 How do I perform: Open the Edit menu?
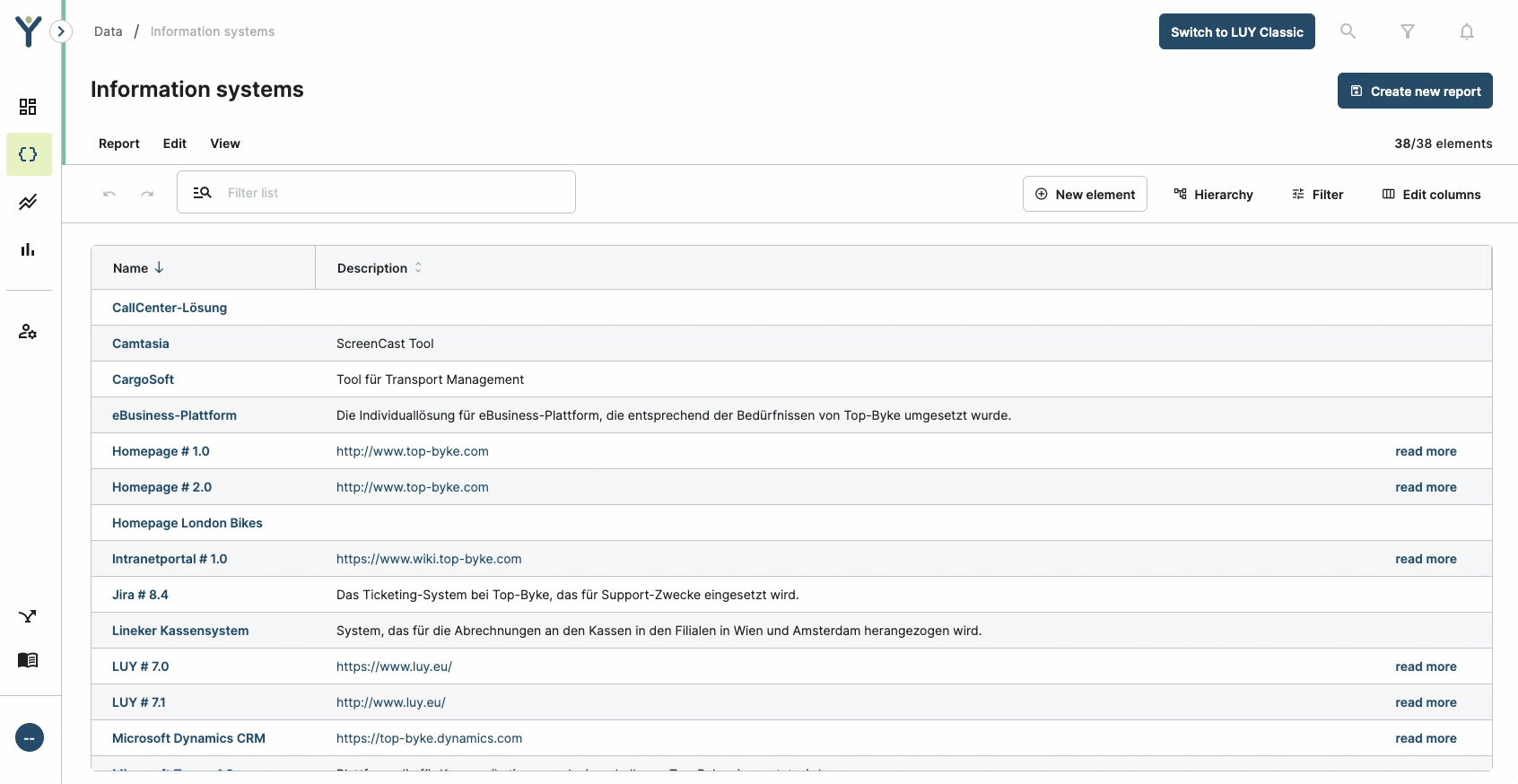[x=175, y=144]
